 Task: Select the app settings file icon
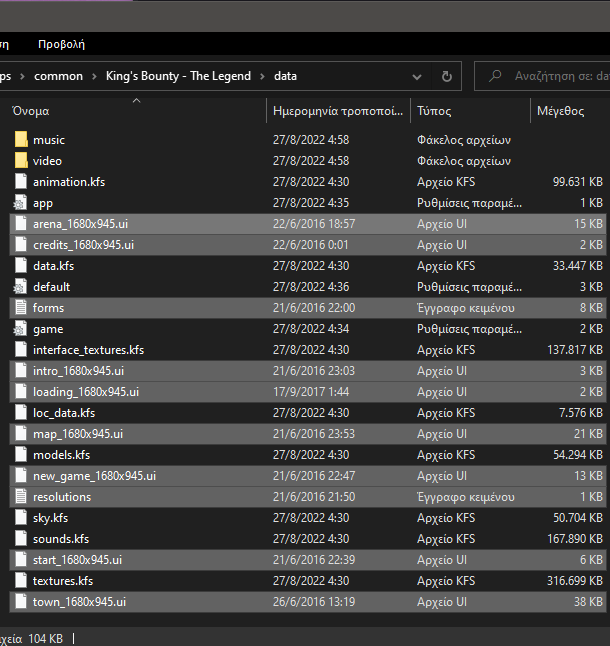pos(20,203)
